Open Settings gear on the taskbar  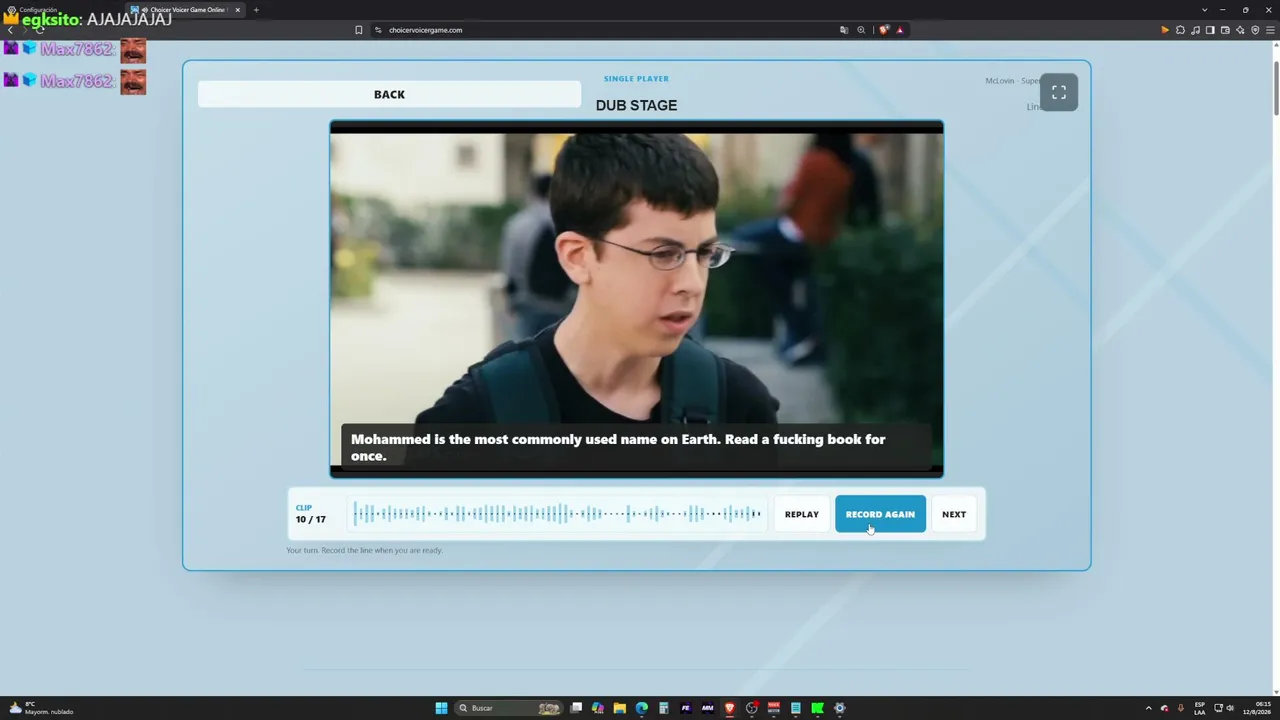click(839, 708)
